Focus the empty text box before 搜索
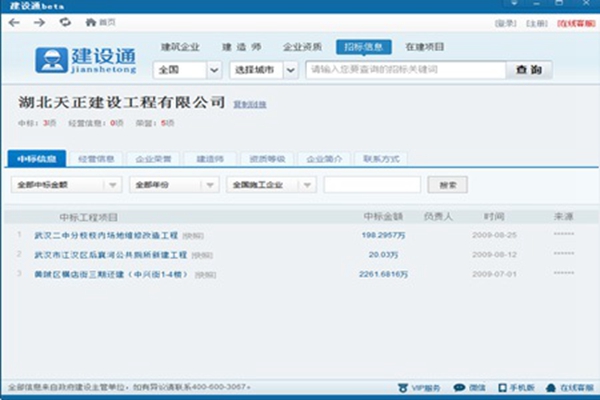 pos(372,185)
